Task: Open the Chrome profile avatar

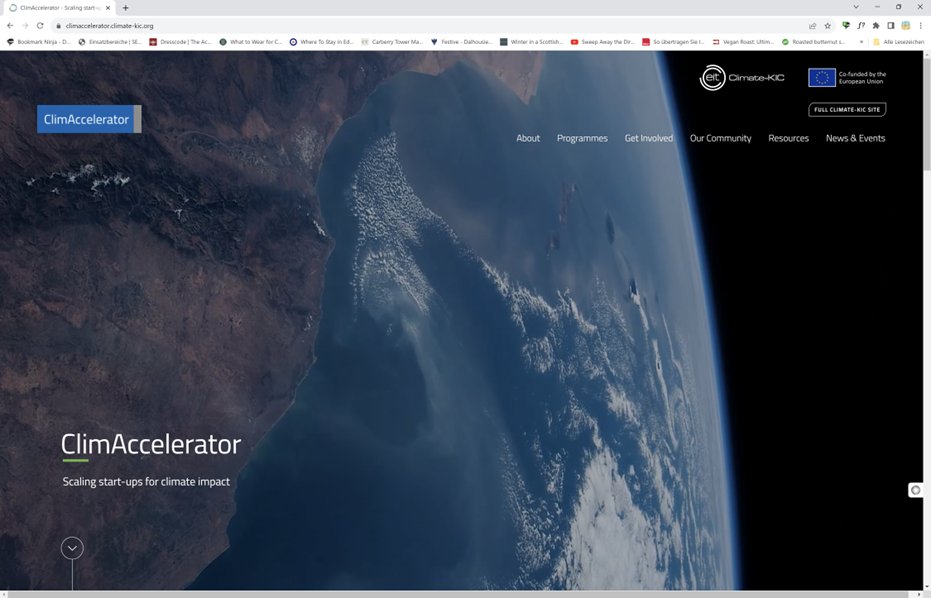Action: click(905, 26)
